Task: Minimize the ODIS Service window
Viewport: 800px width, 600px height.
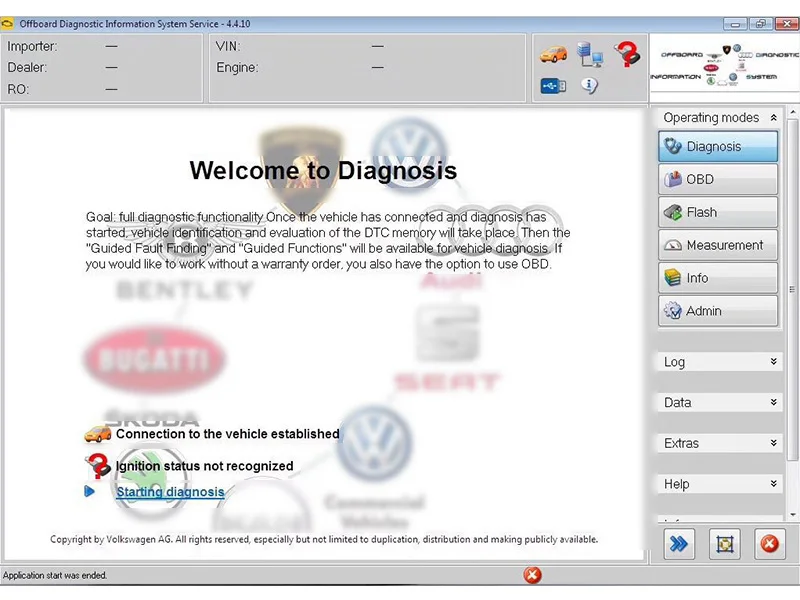Action: coord(735,24)
